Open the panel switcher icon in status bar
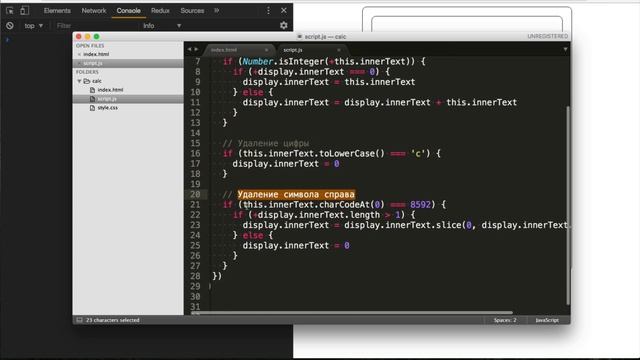The width and height of the screenshot is (640, 360). [x=80, y=320]
